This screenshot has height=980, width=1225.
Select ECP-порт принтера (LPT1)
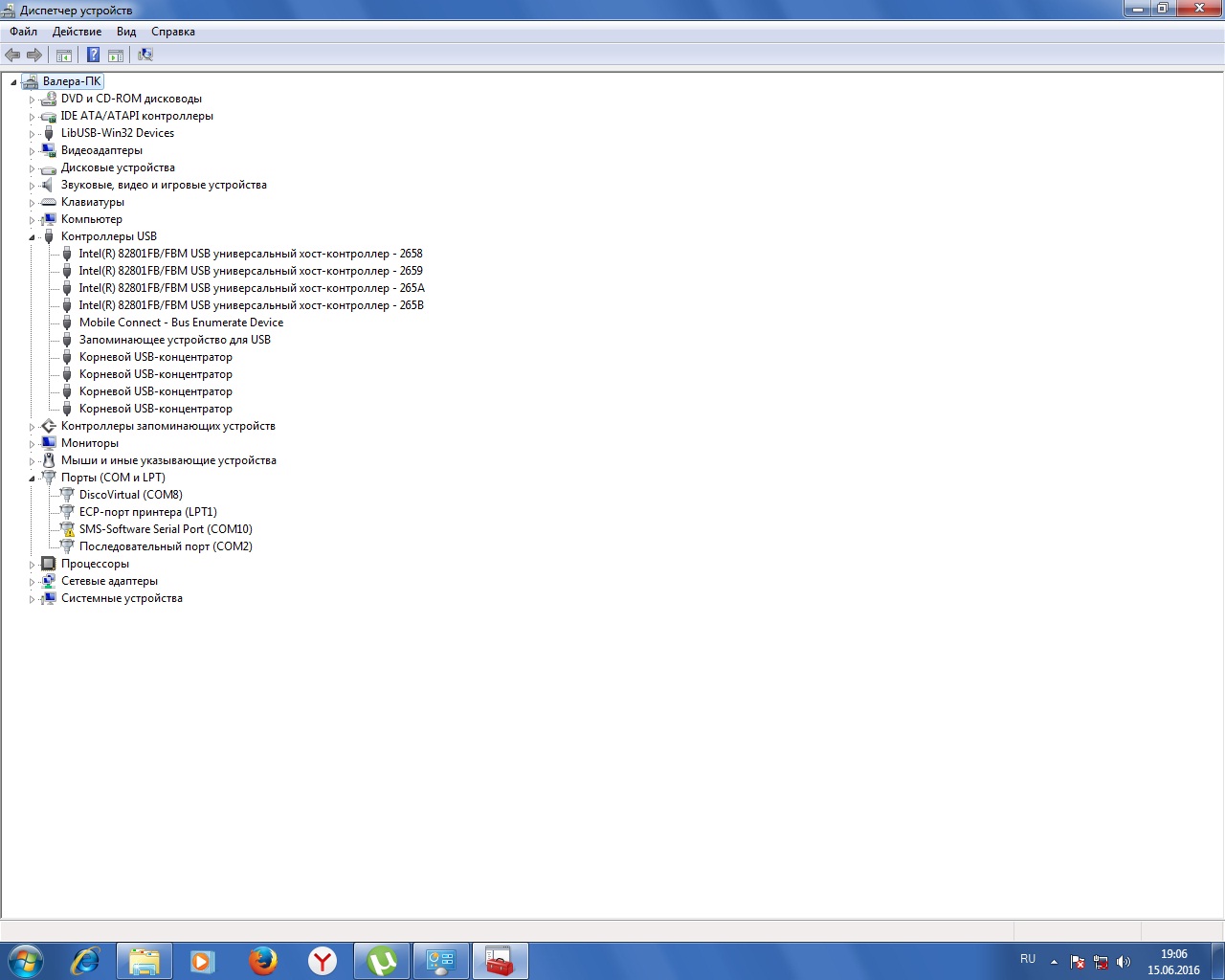(148, 512)
